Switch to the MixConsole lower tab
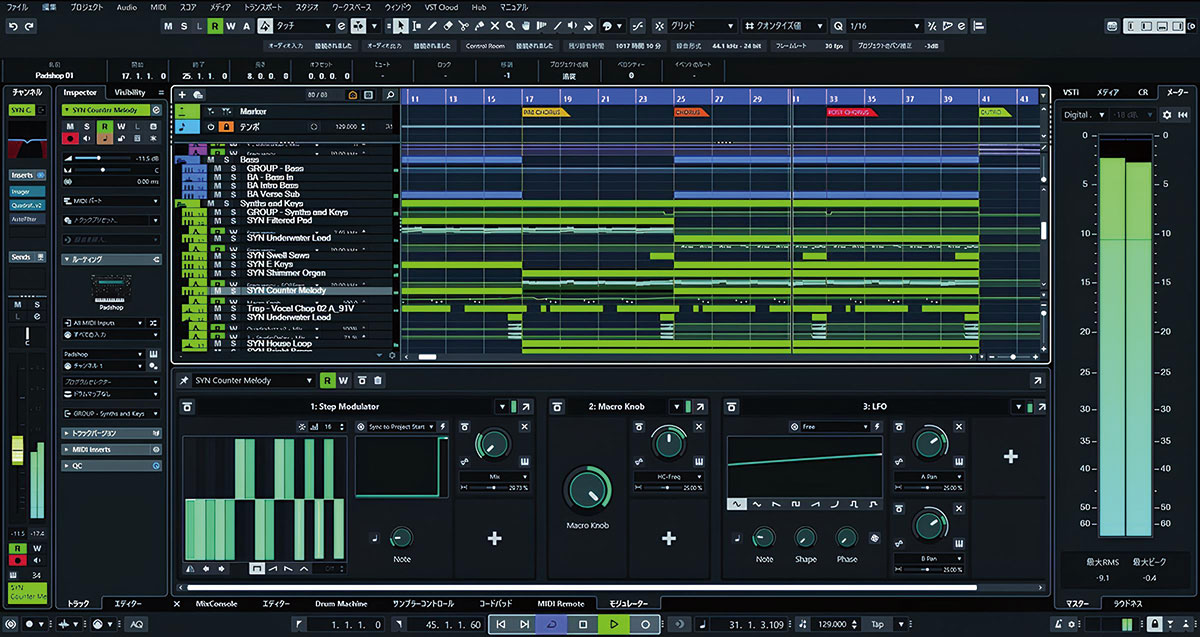The image size is (1200, 637). (x=214, y=604)
